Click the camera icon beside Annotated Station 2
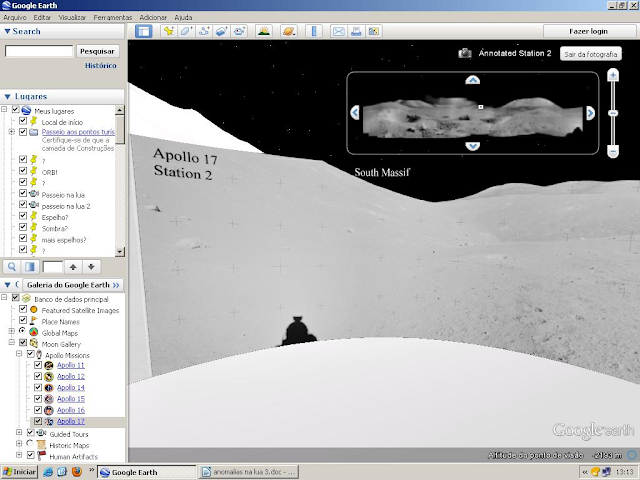 point(464,53)
